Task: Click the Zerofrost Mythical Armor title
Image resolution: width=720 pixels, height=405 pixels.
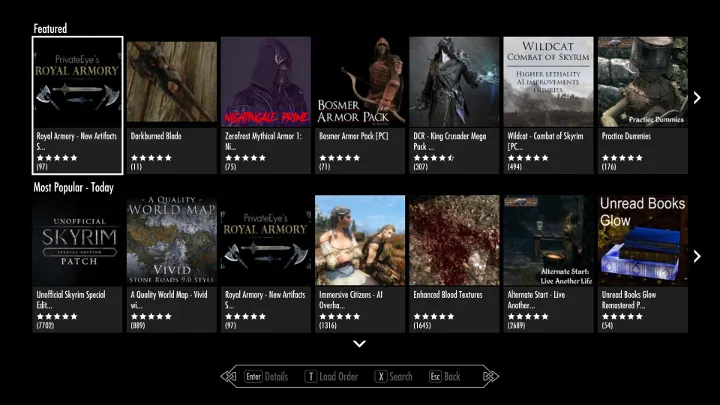Action: coord(264,141)
